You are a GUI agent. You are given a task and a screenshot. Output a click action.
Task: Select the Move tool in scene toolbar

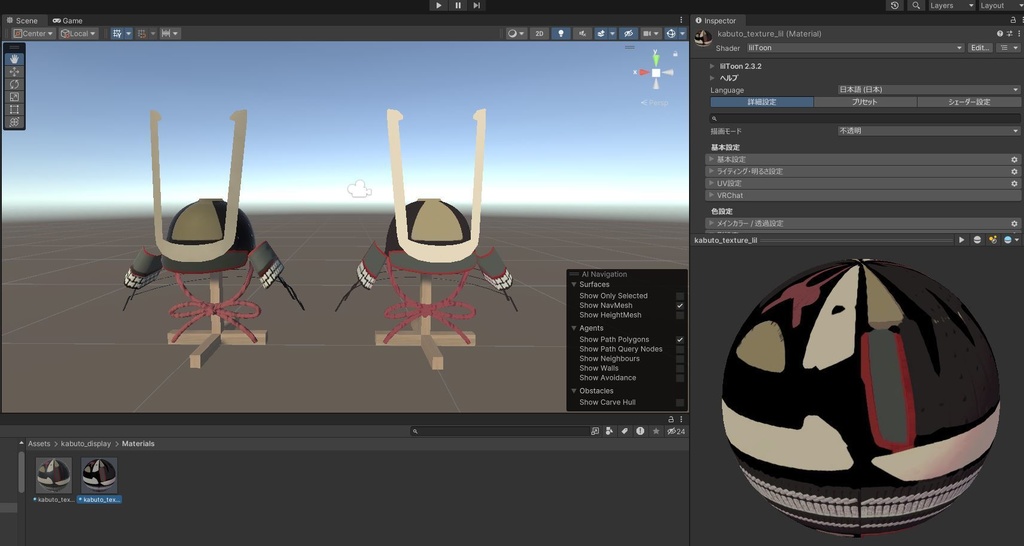click(x=14, y=72)
